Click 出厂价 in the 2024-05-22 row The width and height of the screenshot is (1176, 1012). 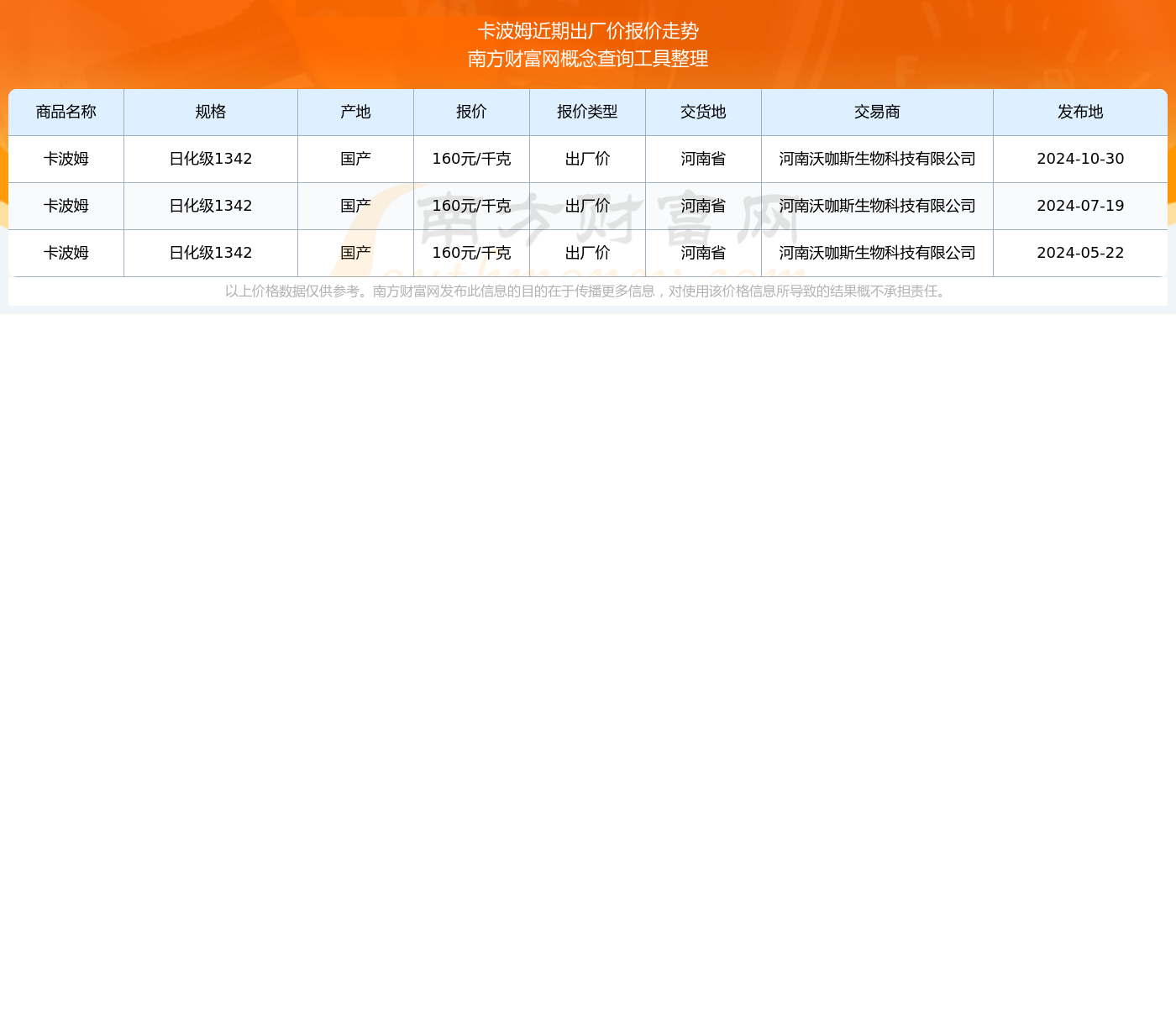tap(587, 253)
